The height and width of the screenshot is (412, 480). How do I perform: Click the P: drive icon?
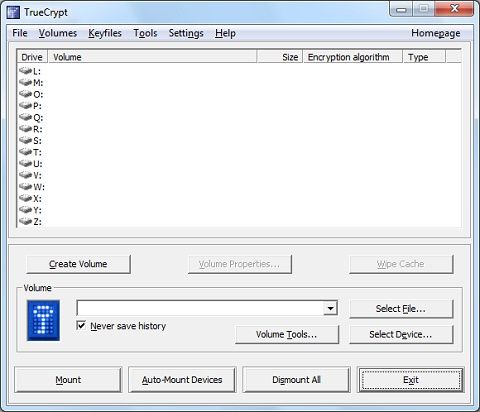[25, 106]
